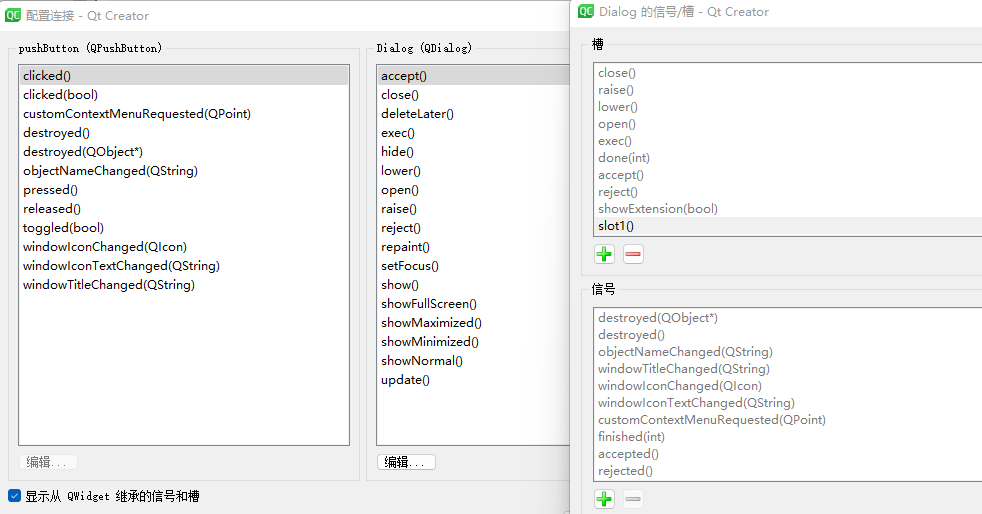Select lower() in the 槽 list of the signals/slots window
Image resolution: width=982 pixels, height=514 pixels.
click(788, 106)
